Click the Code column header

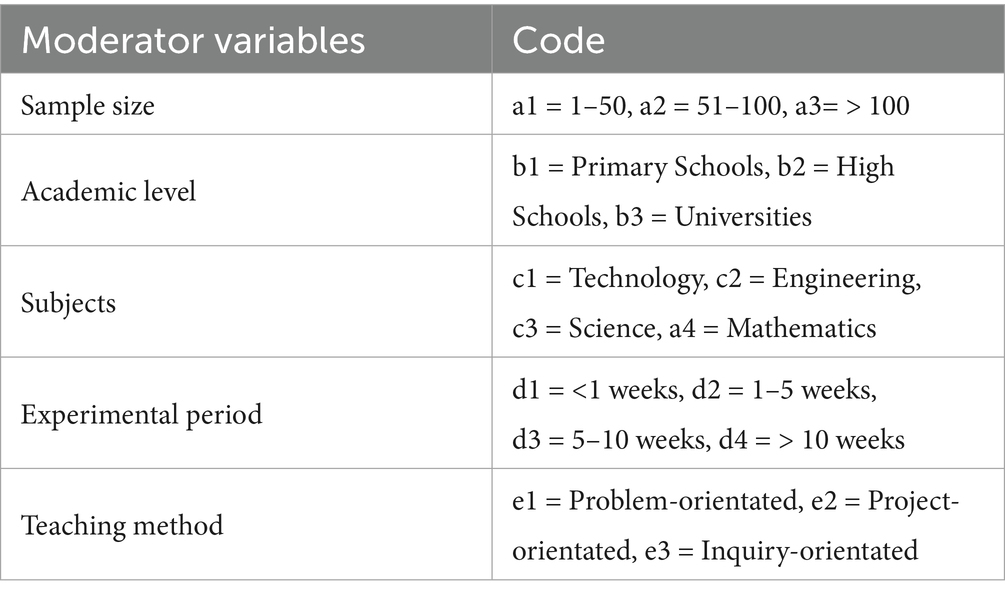click(558, 40)
